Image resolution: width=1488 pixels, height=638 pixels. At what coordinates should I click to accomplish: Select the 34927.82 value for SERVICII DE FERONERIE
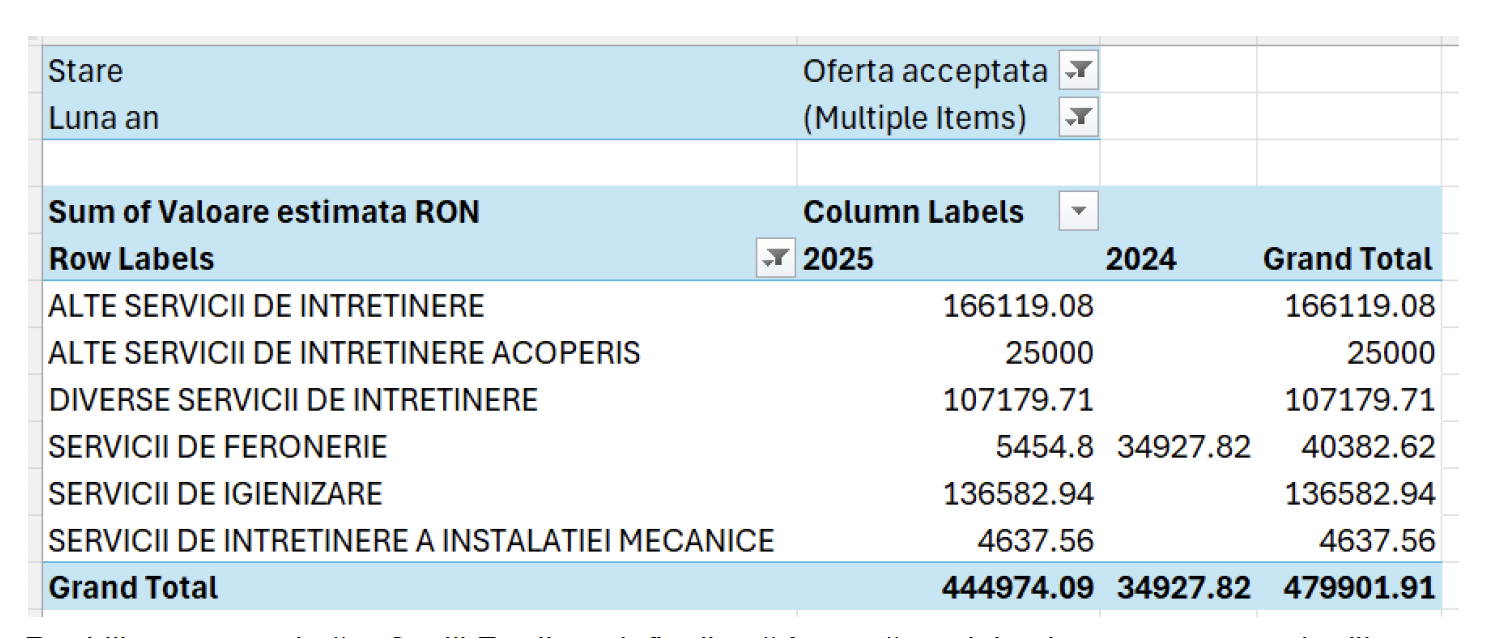coord(1183,447)
